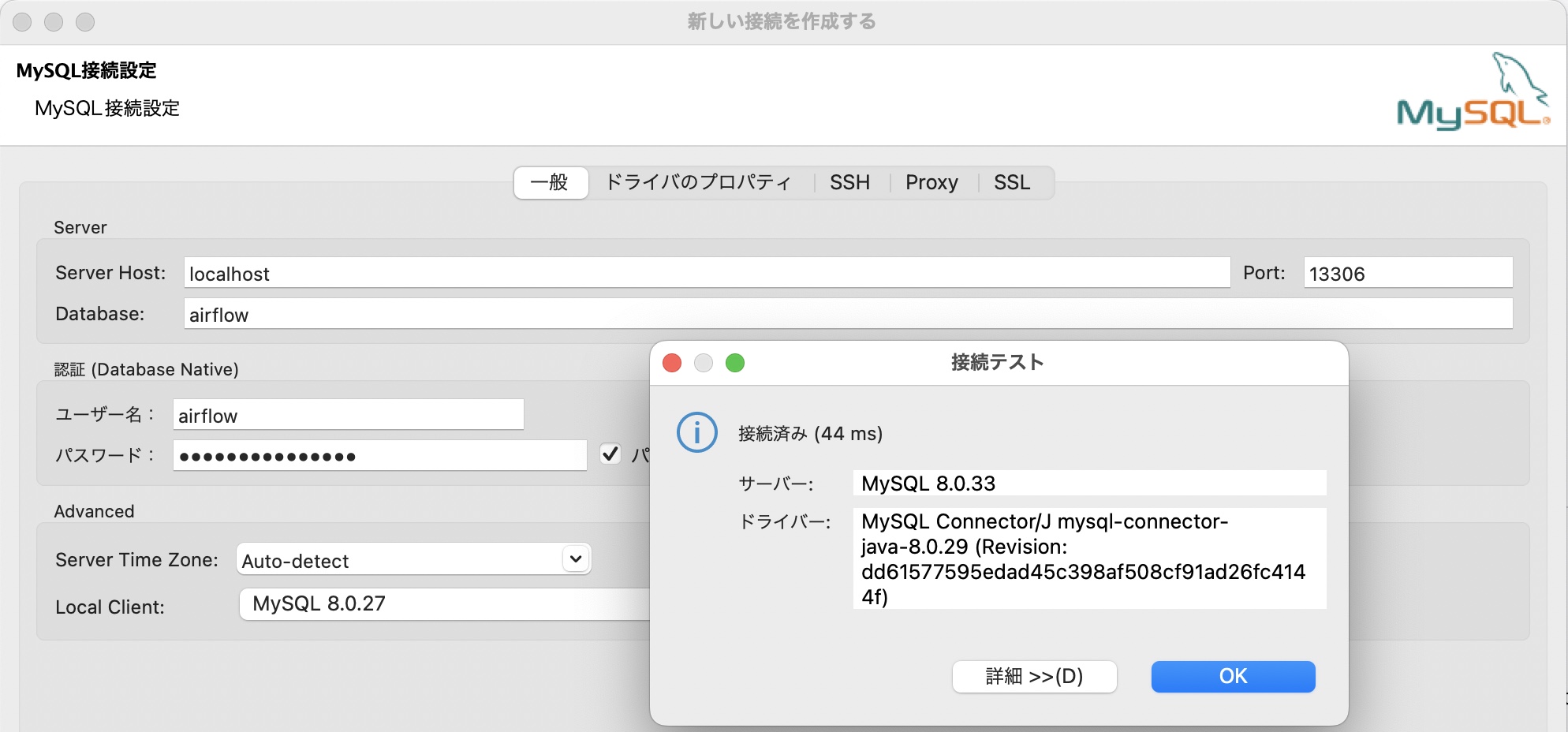The width and height of the screenshot is (1568, 732).
Task: Close the 接続テスト dialog with red button
Action: 672,363
